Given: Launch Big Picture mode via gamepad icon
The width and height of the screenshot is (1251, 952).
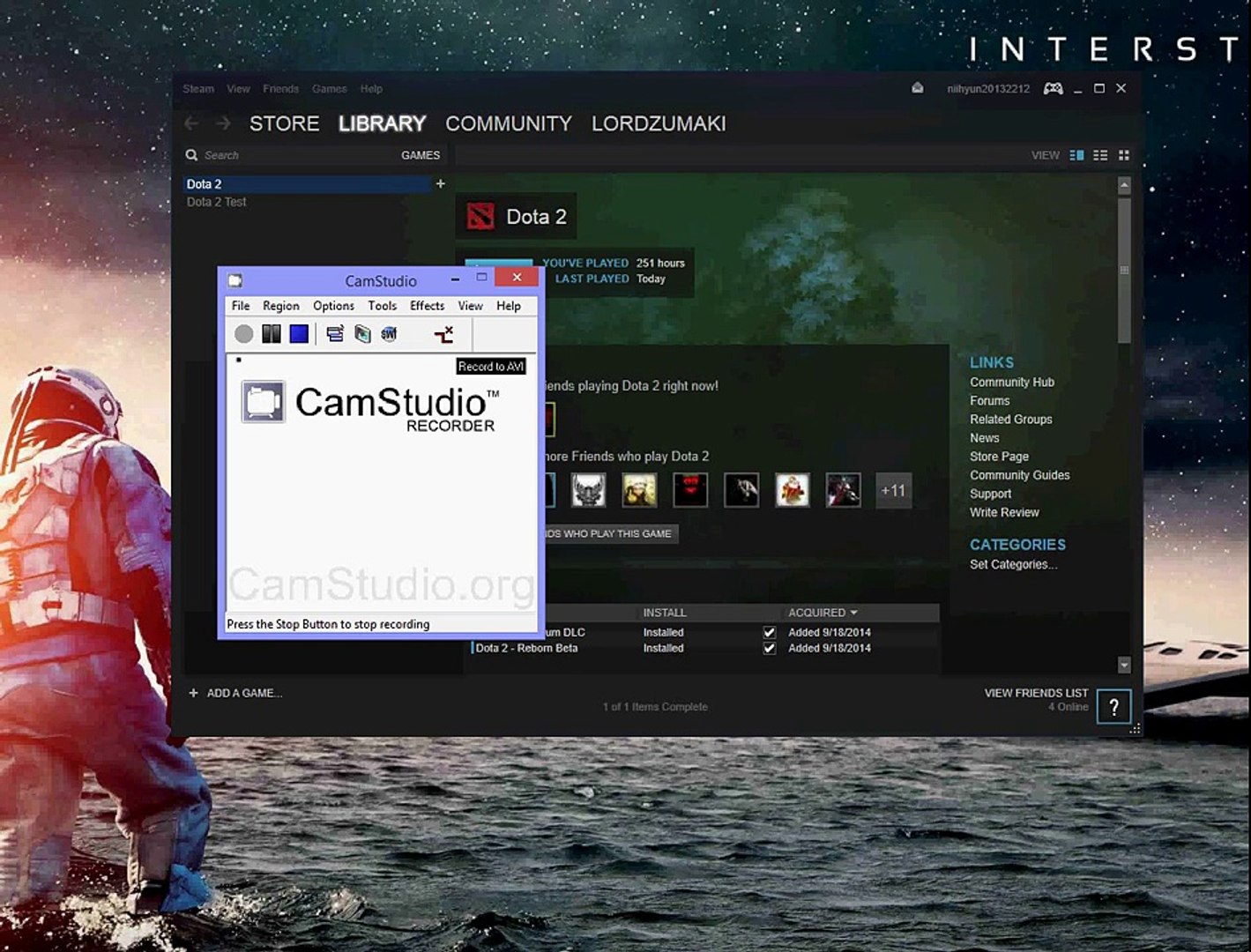Looking at the screenshot, I should (x=1053, y=88).
